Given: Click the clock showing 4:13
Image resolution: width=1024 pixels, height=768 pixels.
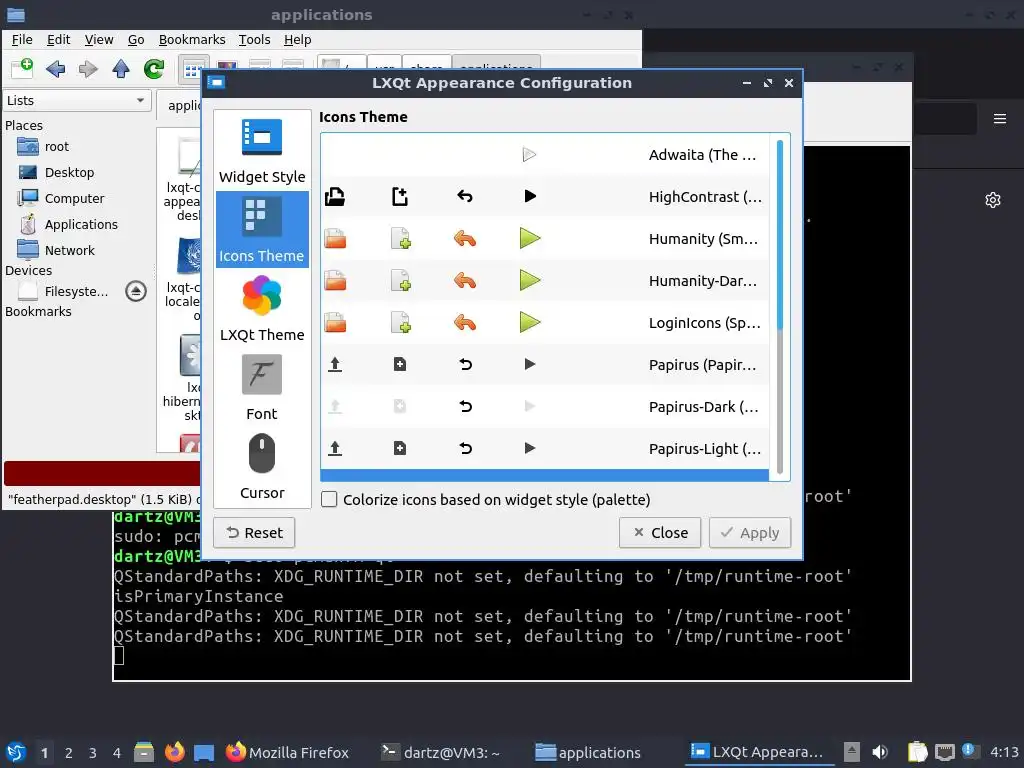Looking at the screenshot, I should pos(1004,752).
